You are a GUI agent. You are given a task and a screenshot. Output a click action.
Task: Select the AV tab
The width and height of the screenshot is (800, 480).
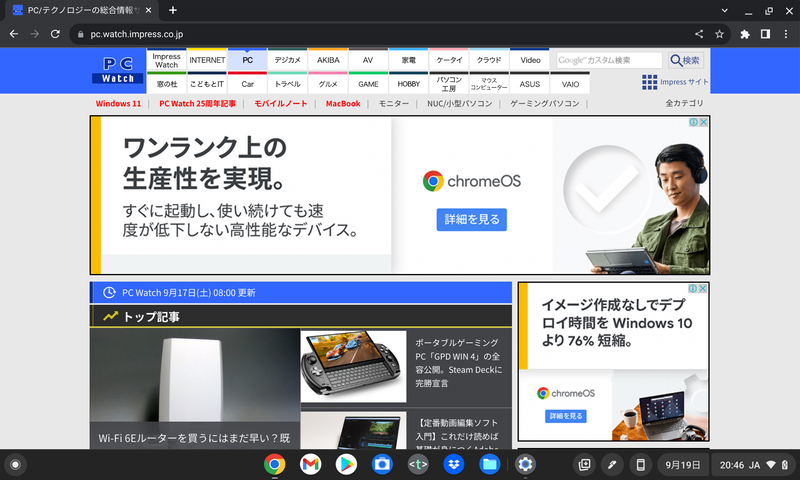368,60
